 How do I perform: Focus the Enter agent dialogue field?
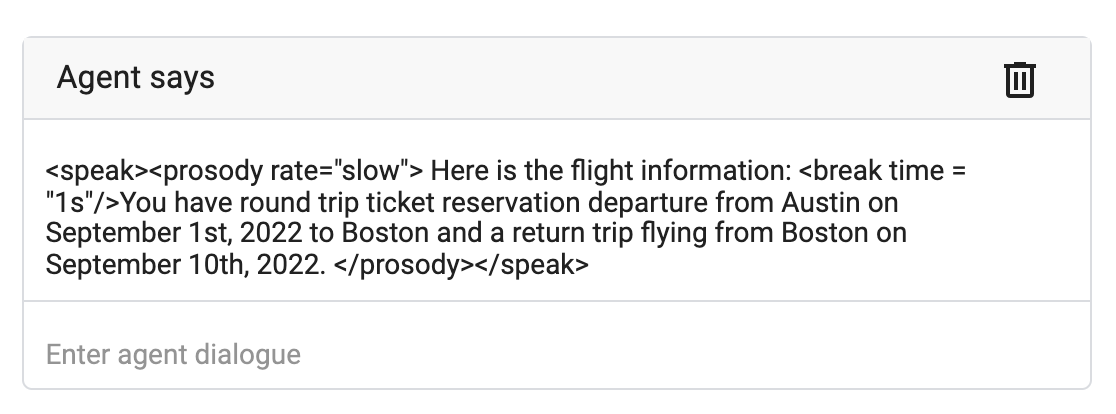pos(557,354)
